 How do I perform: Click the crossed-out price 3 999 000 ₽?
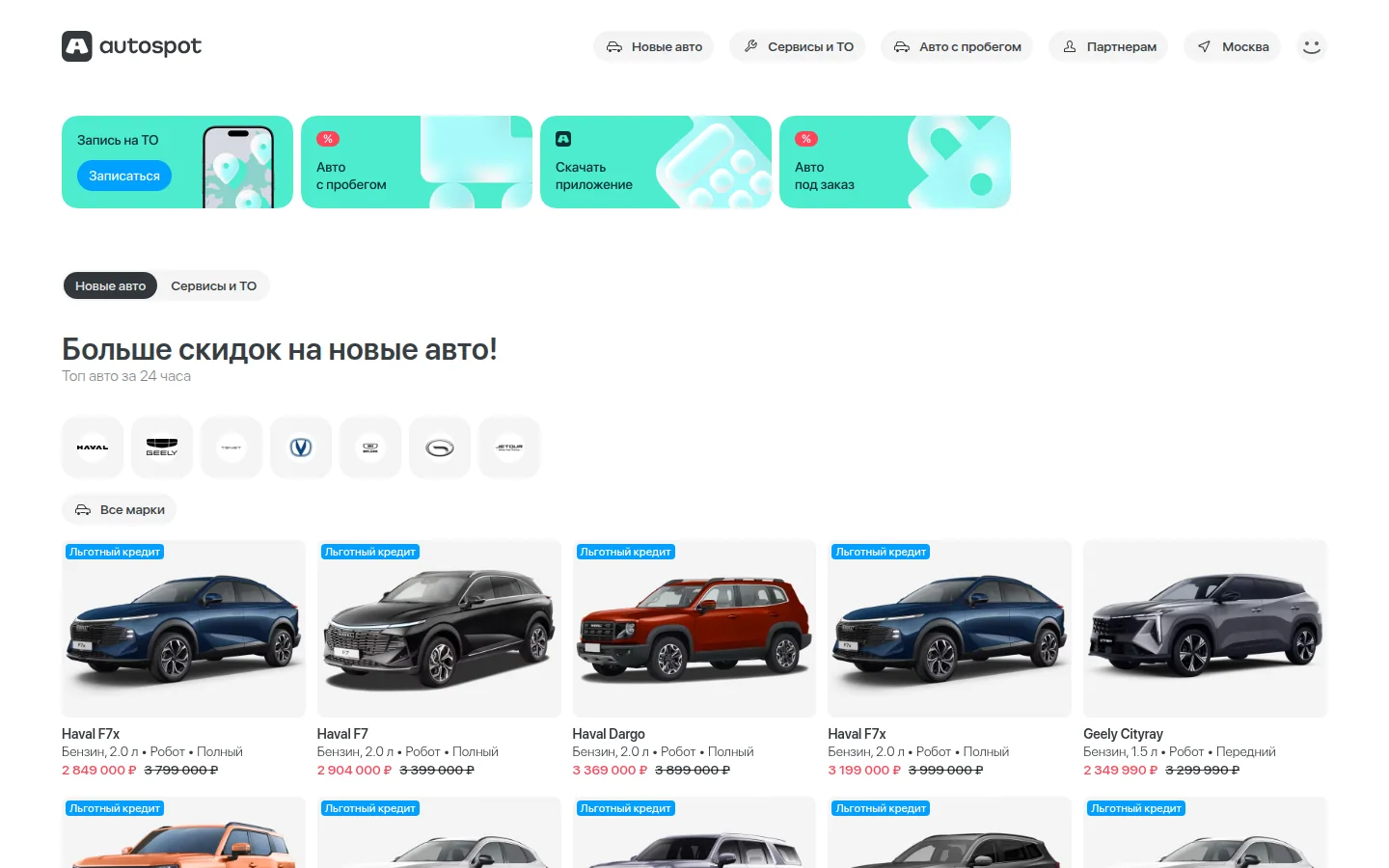pyautogui.click(x=945, y=770)
